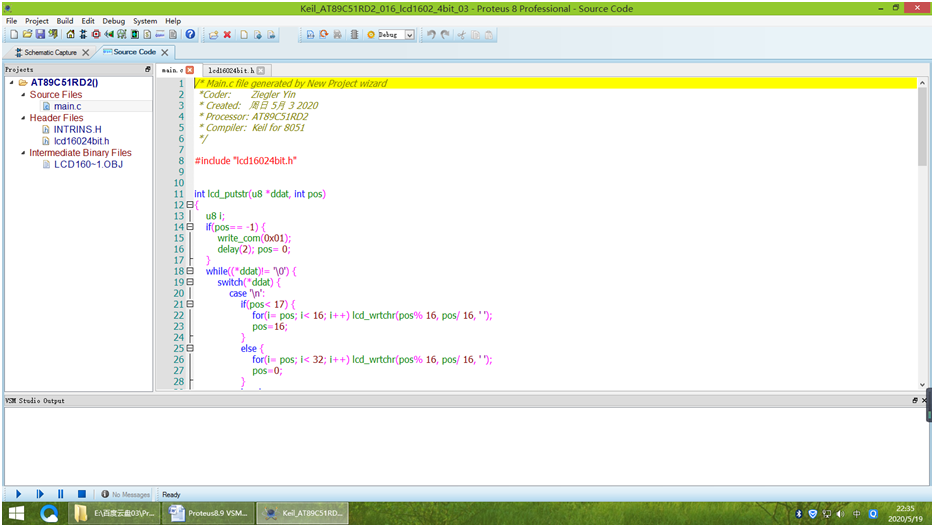934x527 pixels.
Task: Stop the simulation
Action: tap(82, 494)
